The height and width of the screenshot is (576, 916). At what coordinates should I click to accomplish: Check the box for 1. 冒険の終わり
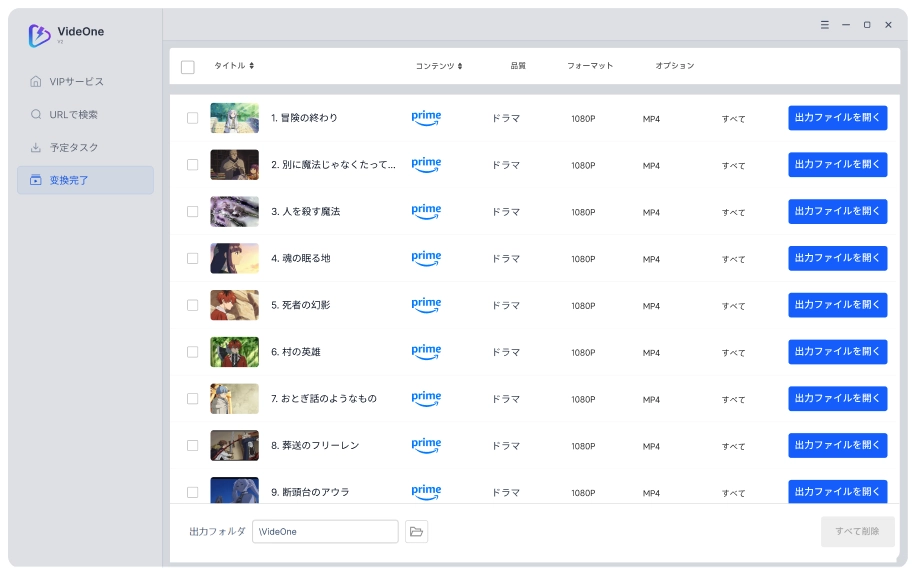(192, 118)
